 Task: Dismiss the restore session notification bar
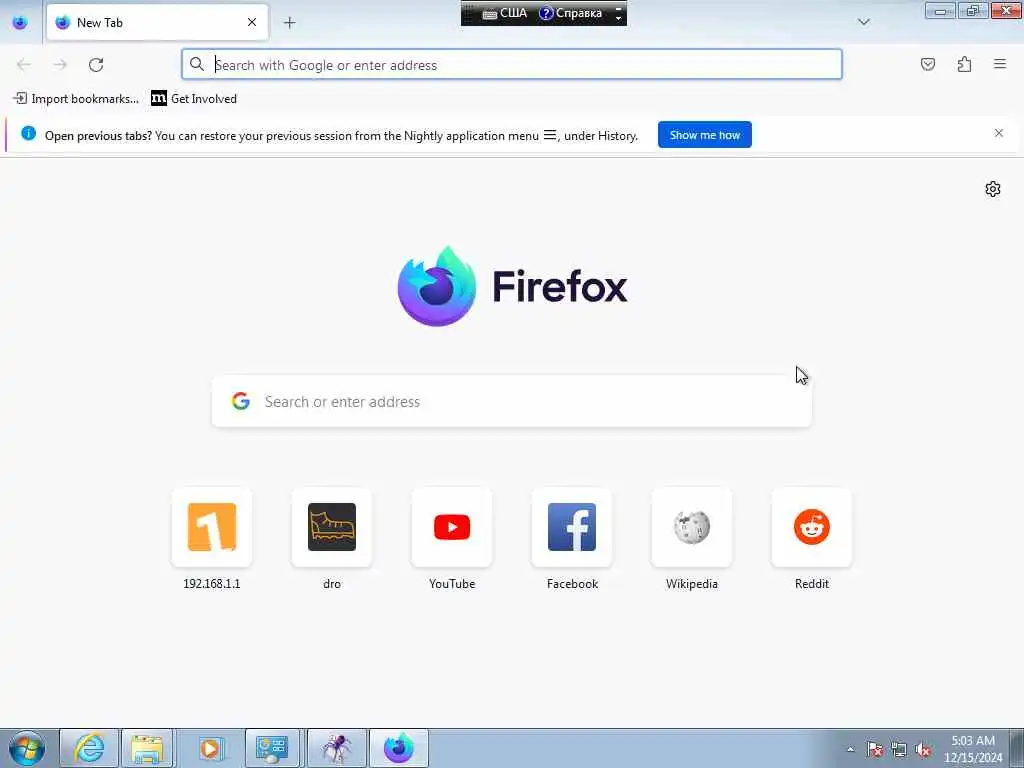999,133
